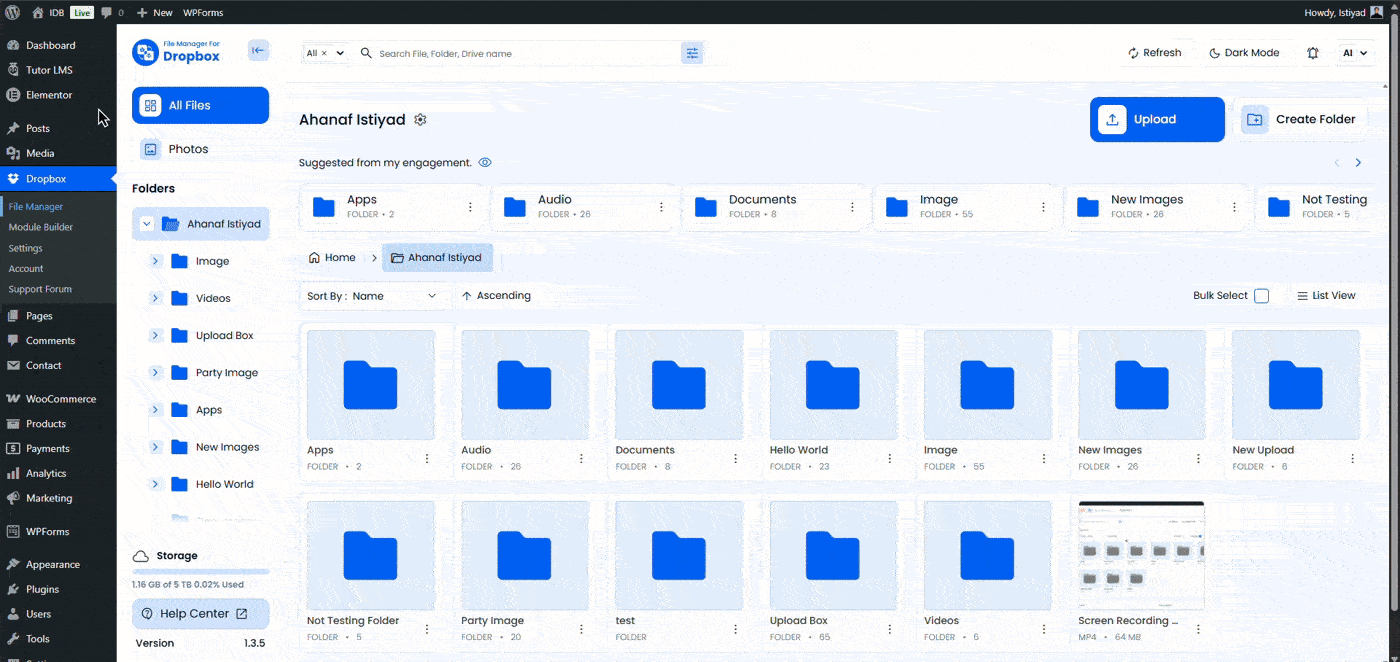
Task: Open settings via gear beside Ahanaf Istiyad
Action: click(x=420, y=119)
